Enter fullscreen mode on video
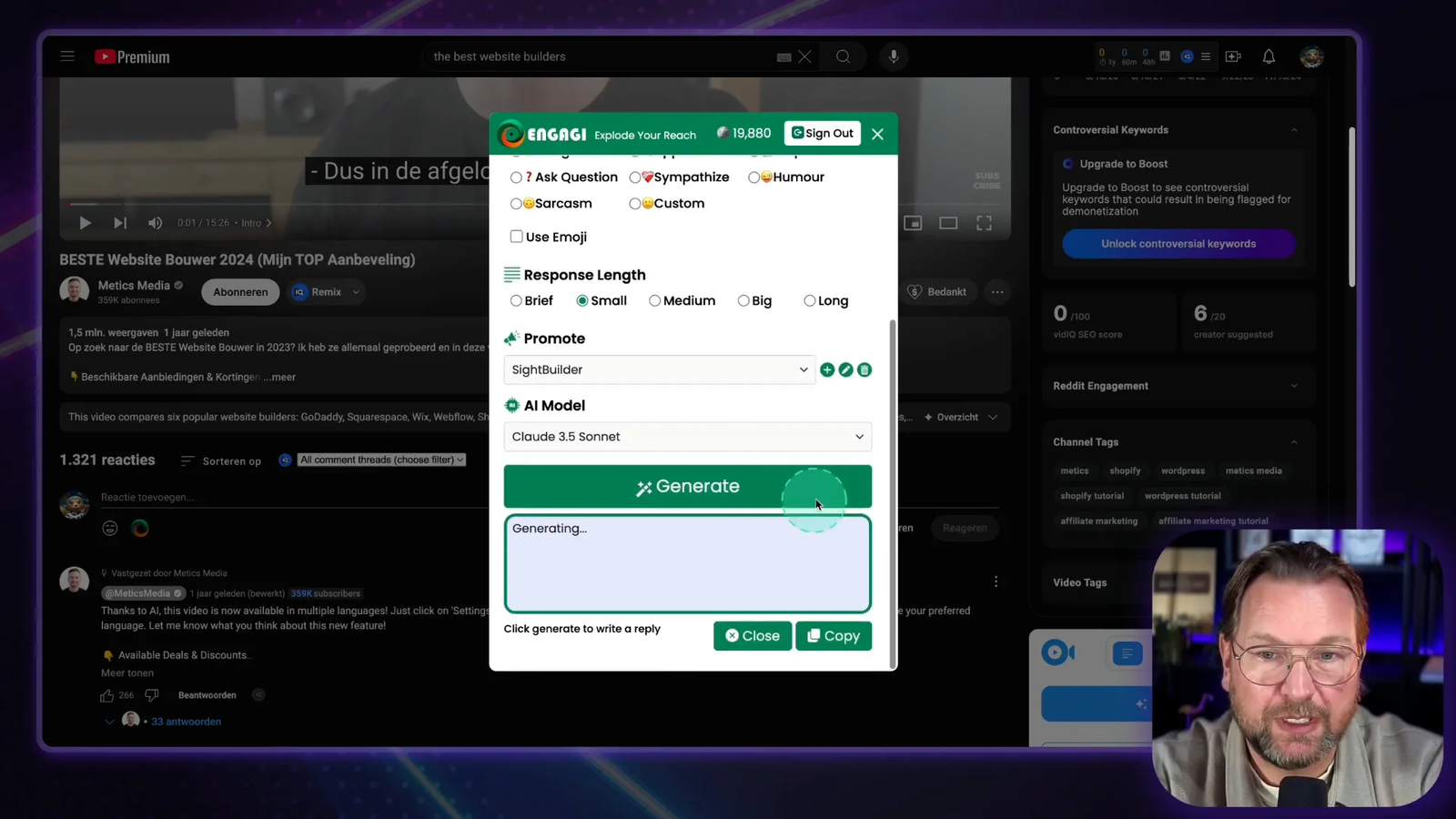 coord(984,223)
